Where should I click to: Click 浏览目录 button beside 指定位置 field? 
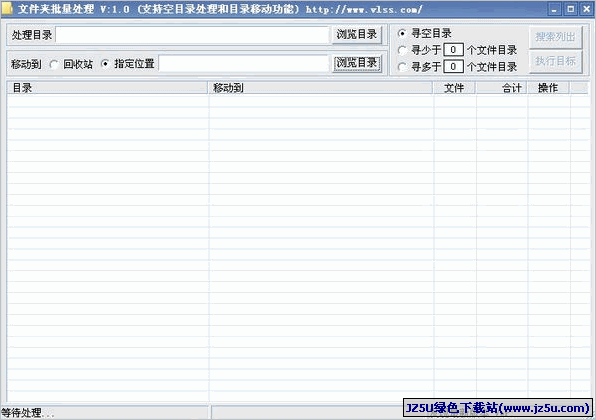coord(357,63)
